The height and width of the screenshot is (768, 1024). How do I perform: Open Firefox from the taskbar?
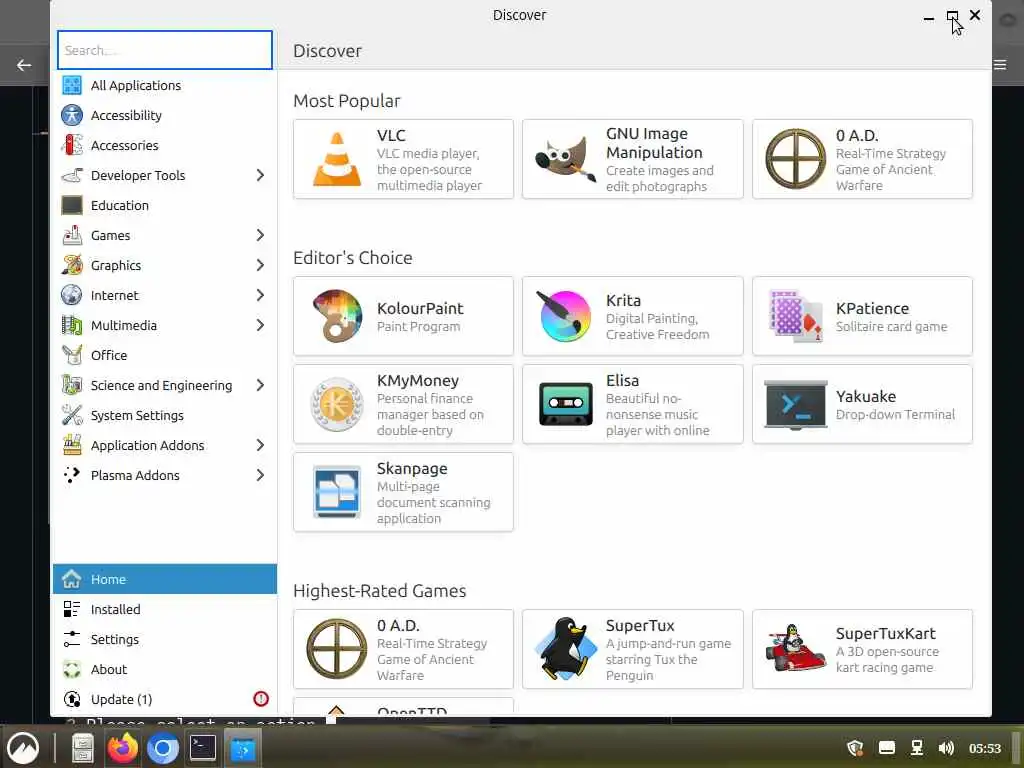(123, 748)
